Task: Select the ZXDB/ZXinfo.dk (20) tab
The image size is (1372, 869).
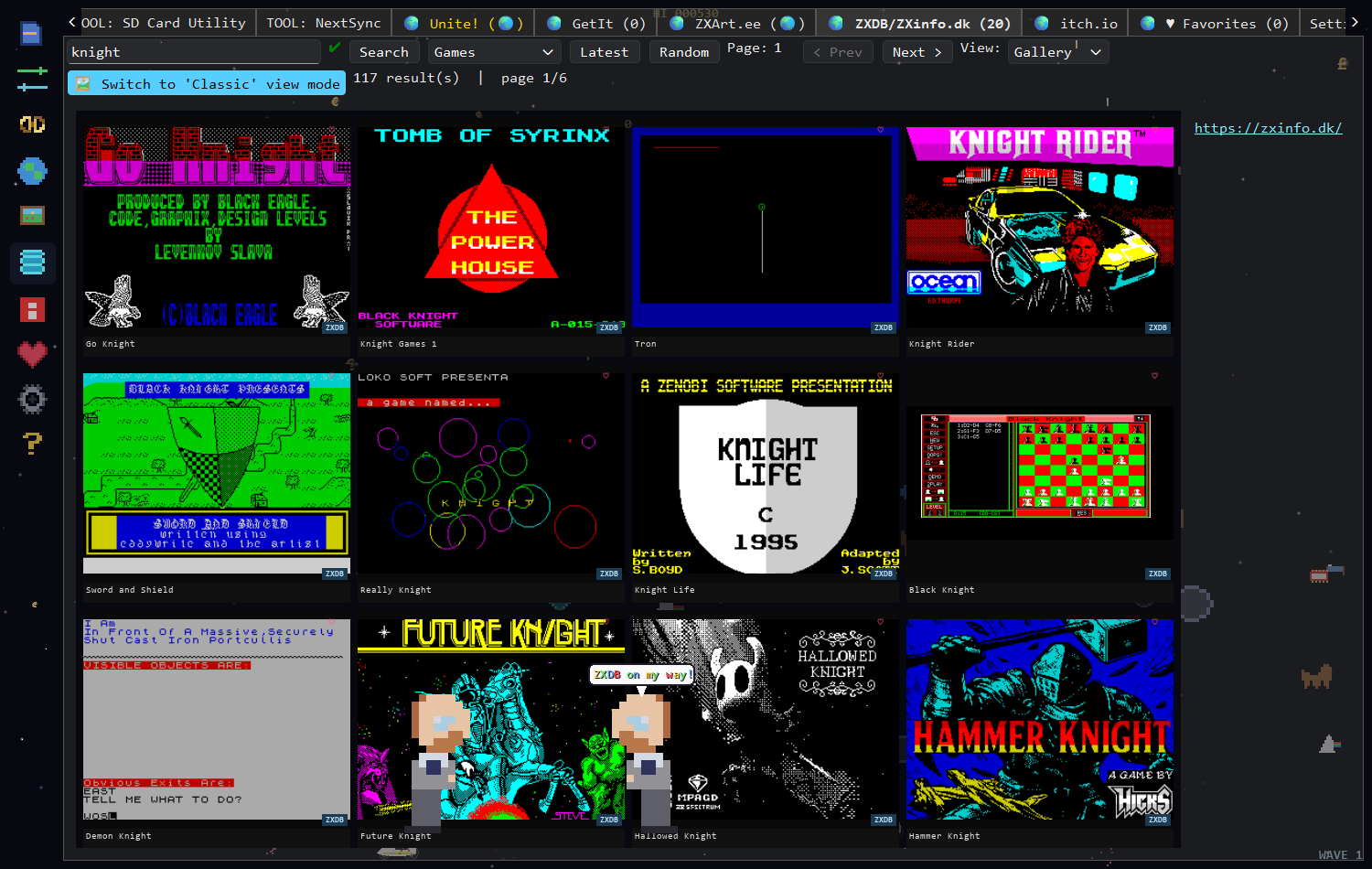Action: [x=920, y=23]
